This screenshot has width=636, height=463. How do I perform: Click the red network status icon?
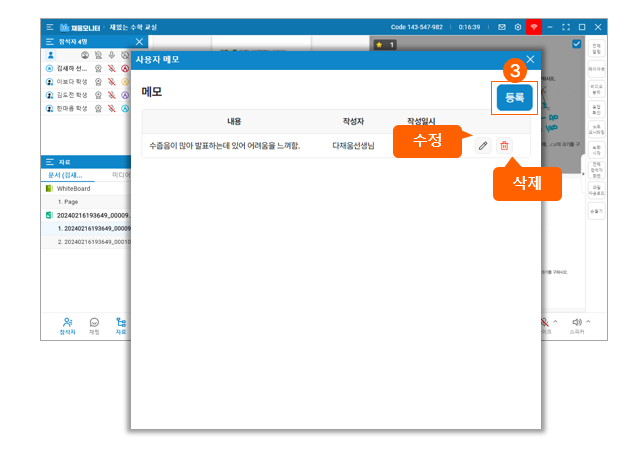pos(534,27)
